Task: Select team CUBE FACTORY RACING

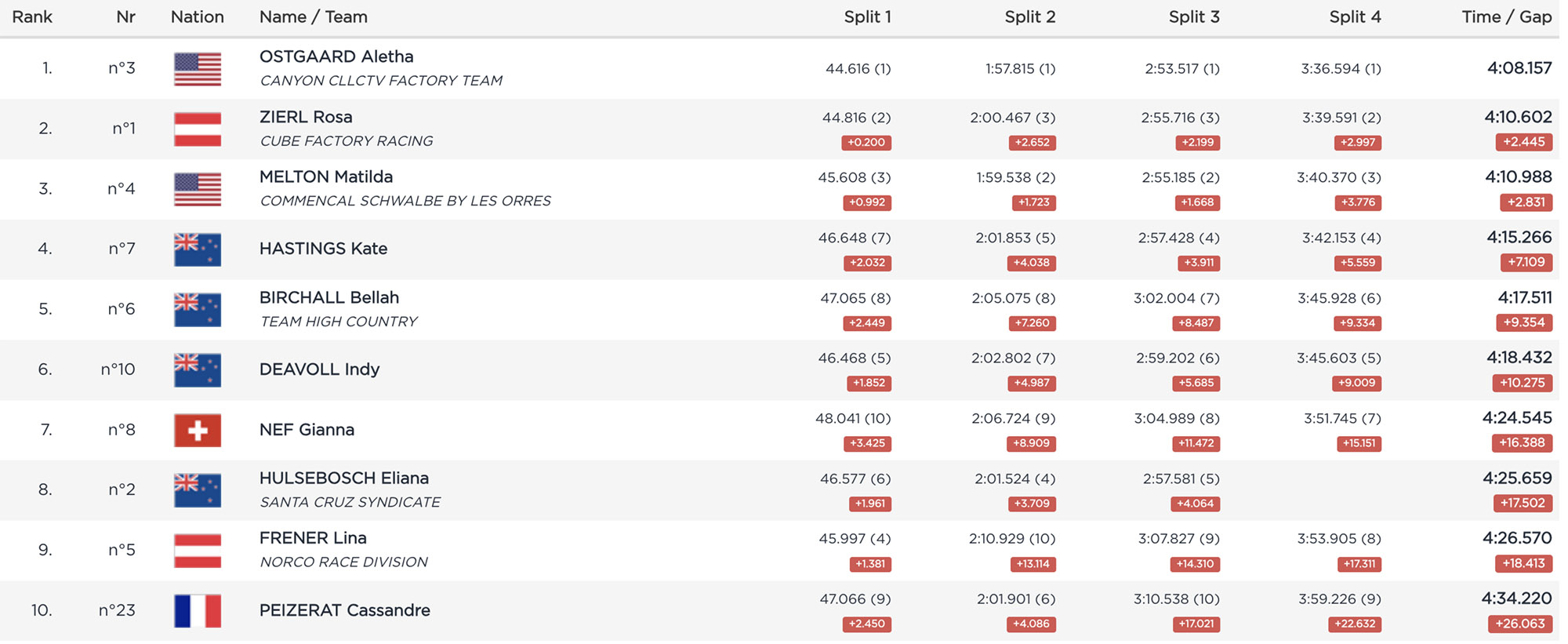Action: (x=346, y=141)
